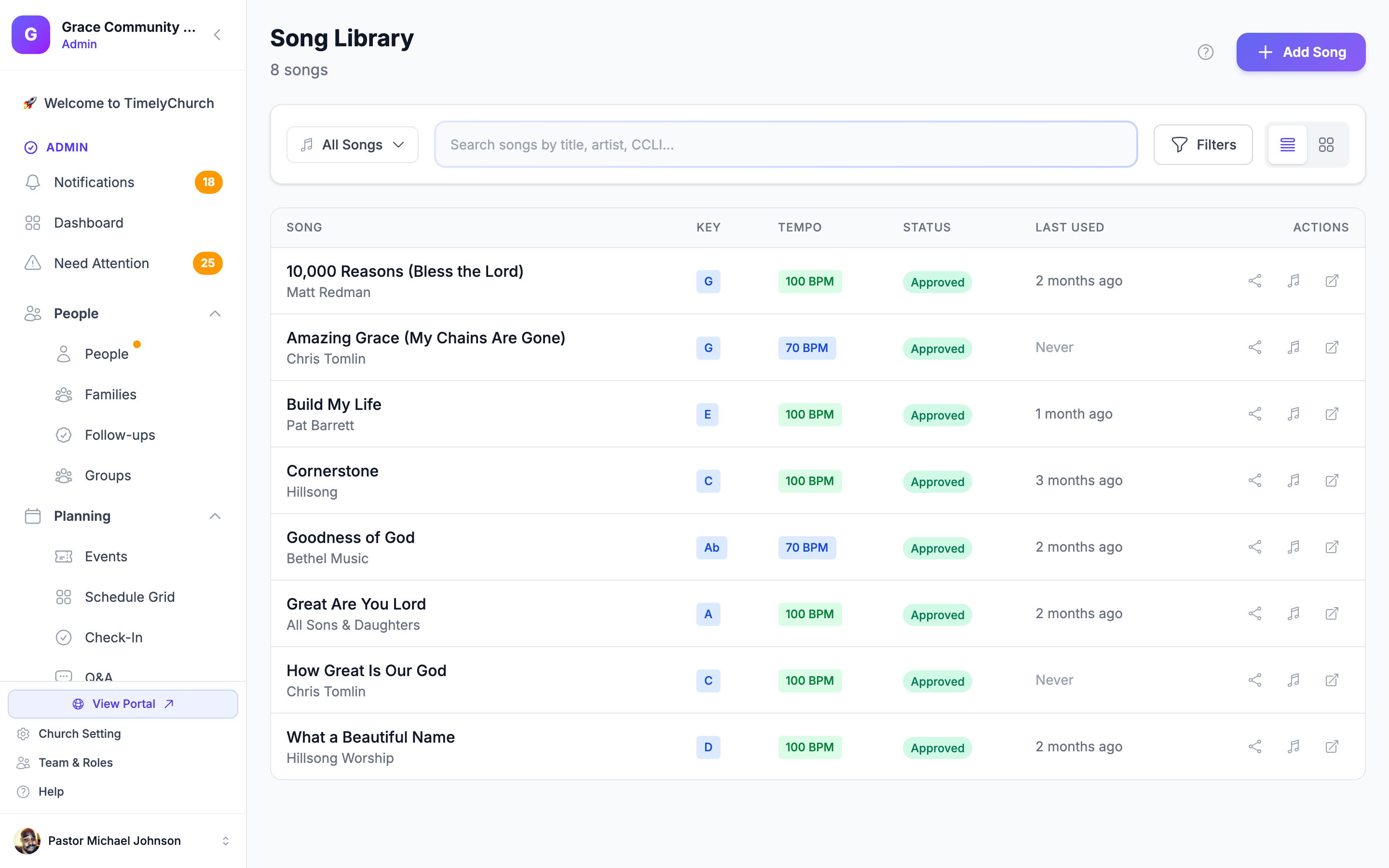Open Great Are You Lord external link icon

[1332, 614]
